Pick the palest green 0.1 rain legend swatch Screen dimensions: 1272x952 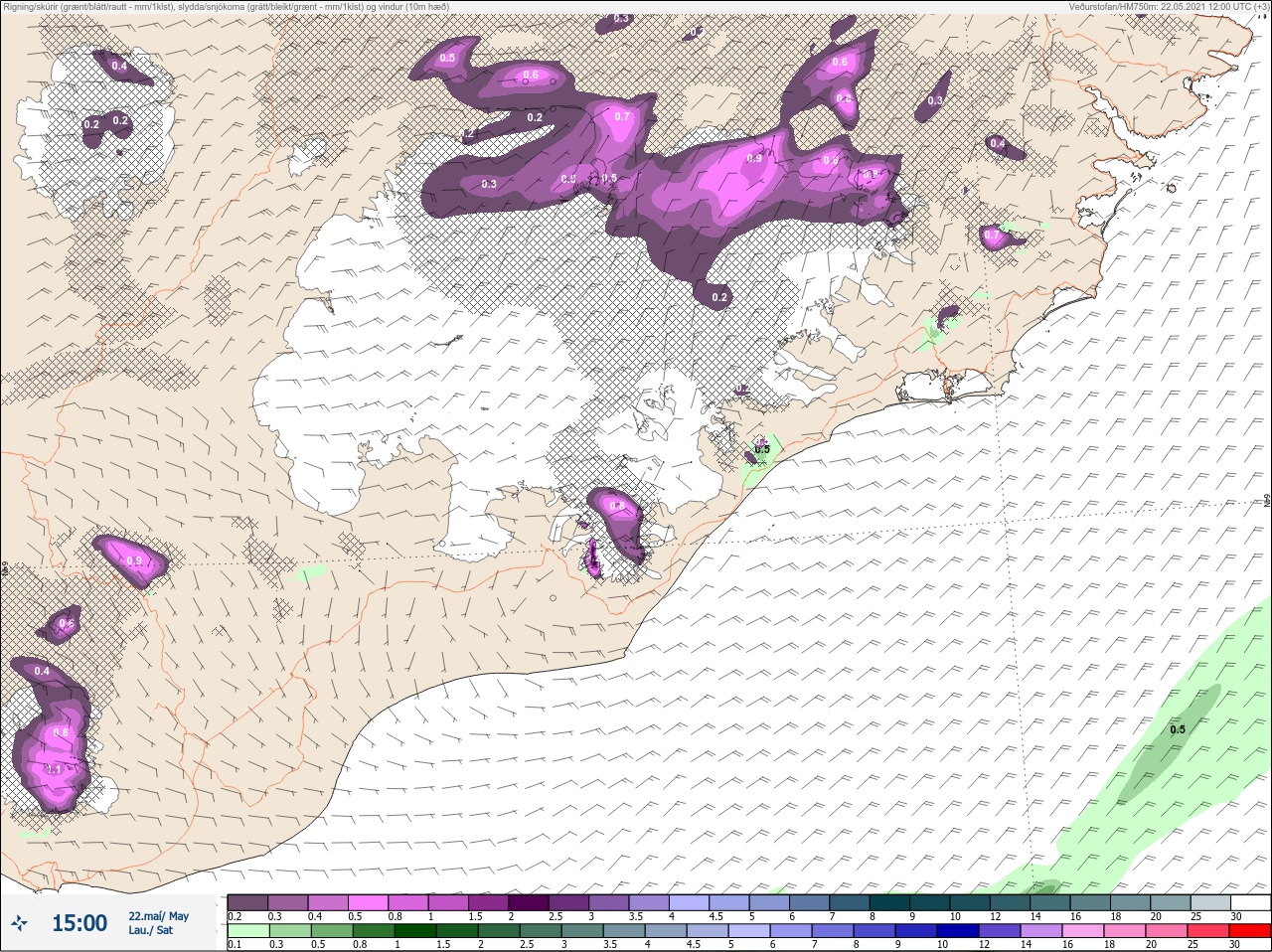(x=247, y=931)
